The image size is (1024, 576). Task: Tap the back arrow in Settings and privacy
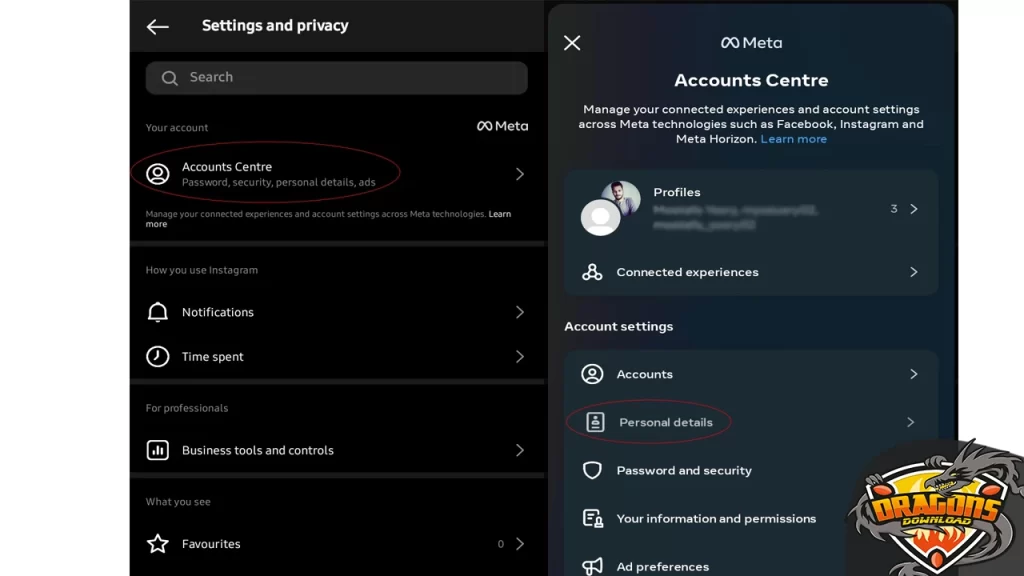point(158,27)
